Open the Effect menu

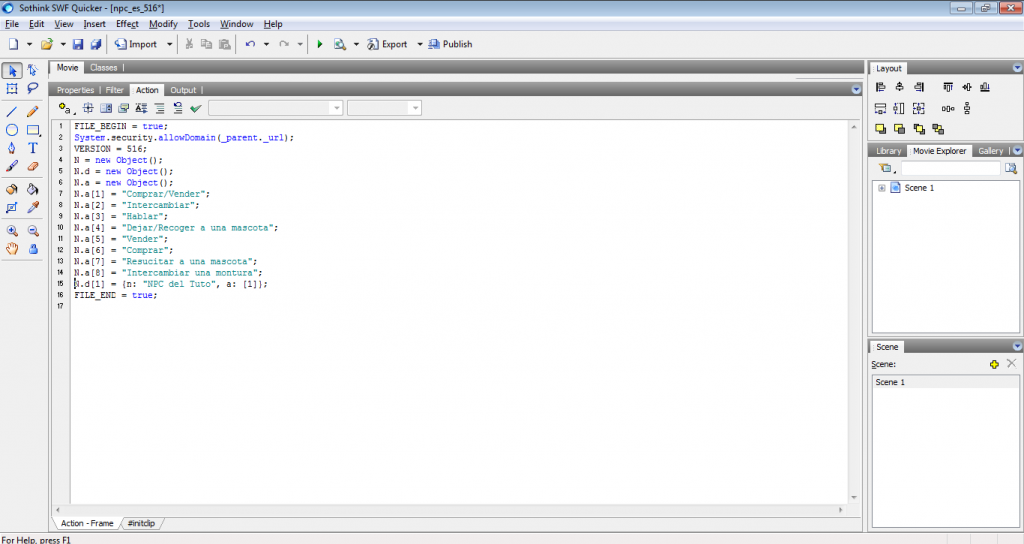pyautogui.click(x=127, y=24)
